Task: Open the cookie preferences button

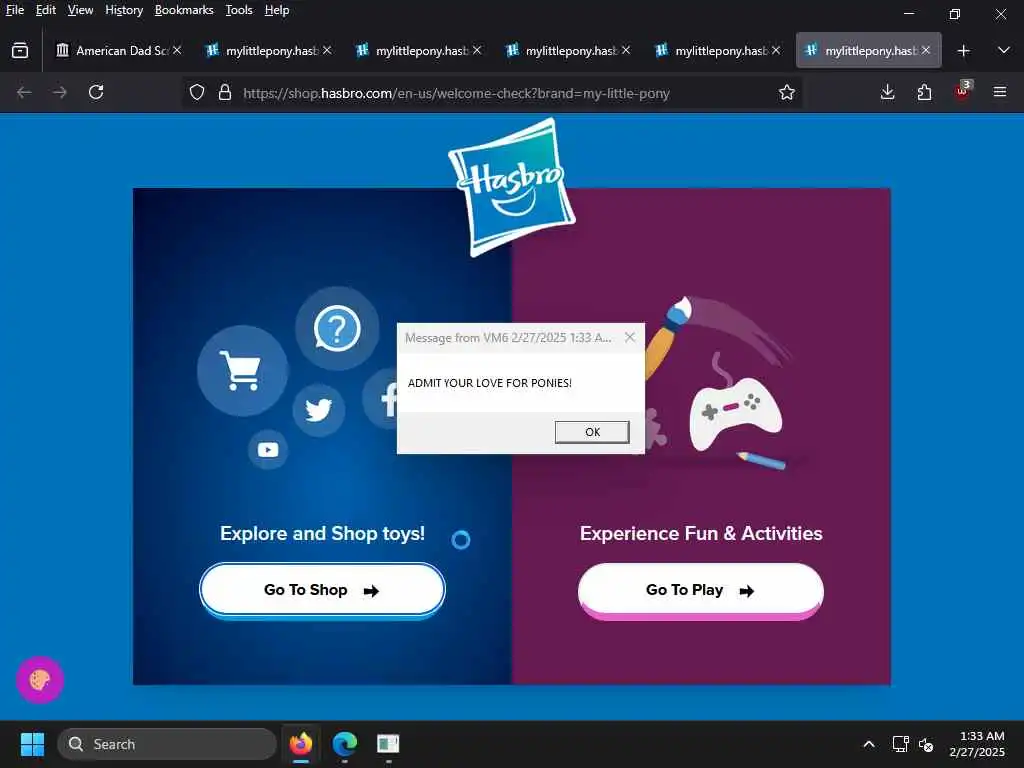Action: pos(40,680)
